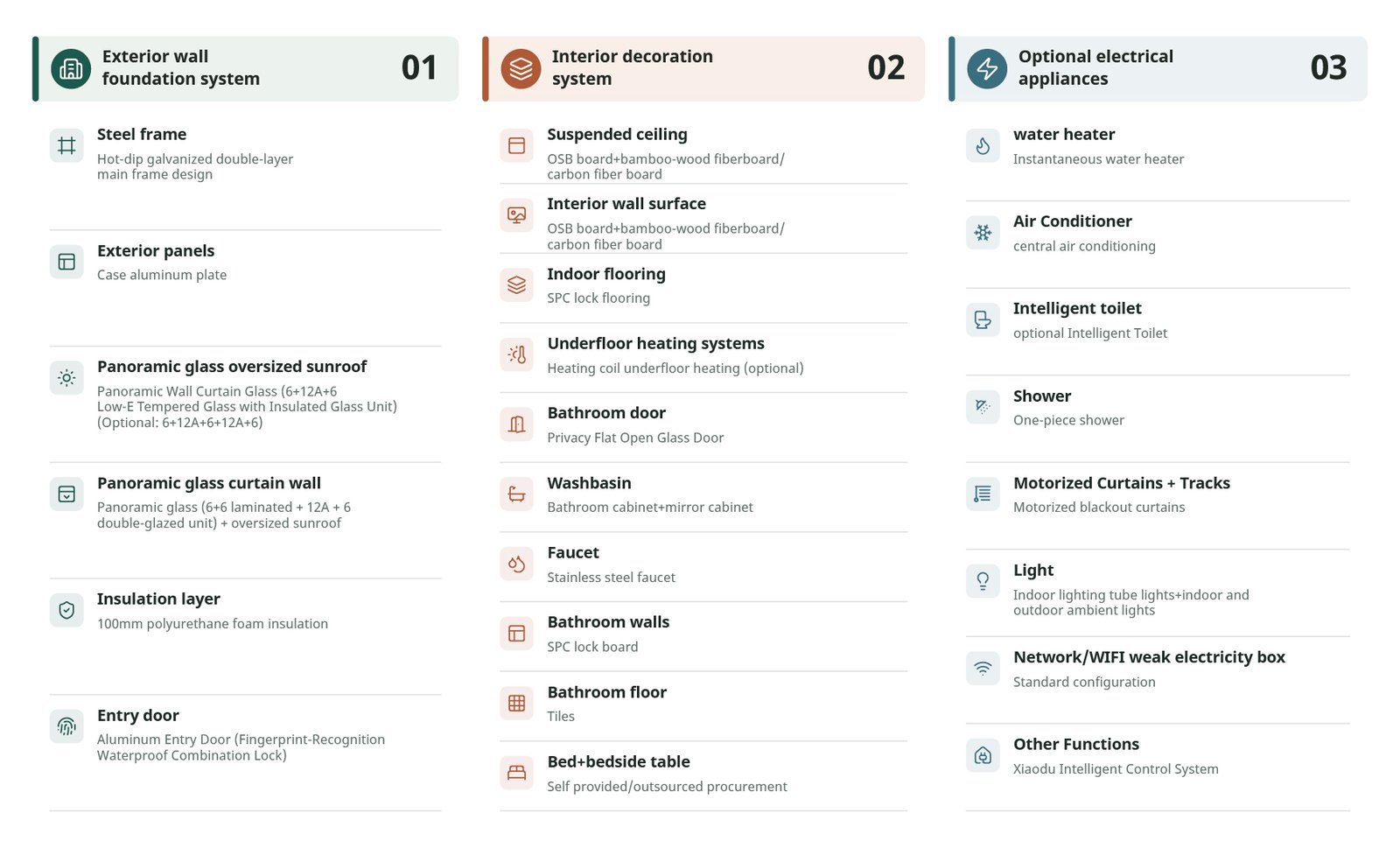The height and width of the screenshot is (848, 1400).
Task: Click the Light bulb icon
Action: point(983,581)
